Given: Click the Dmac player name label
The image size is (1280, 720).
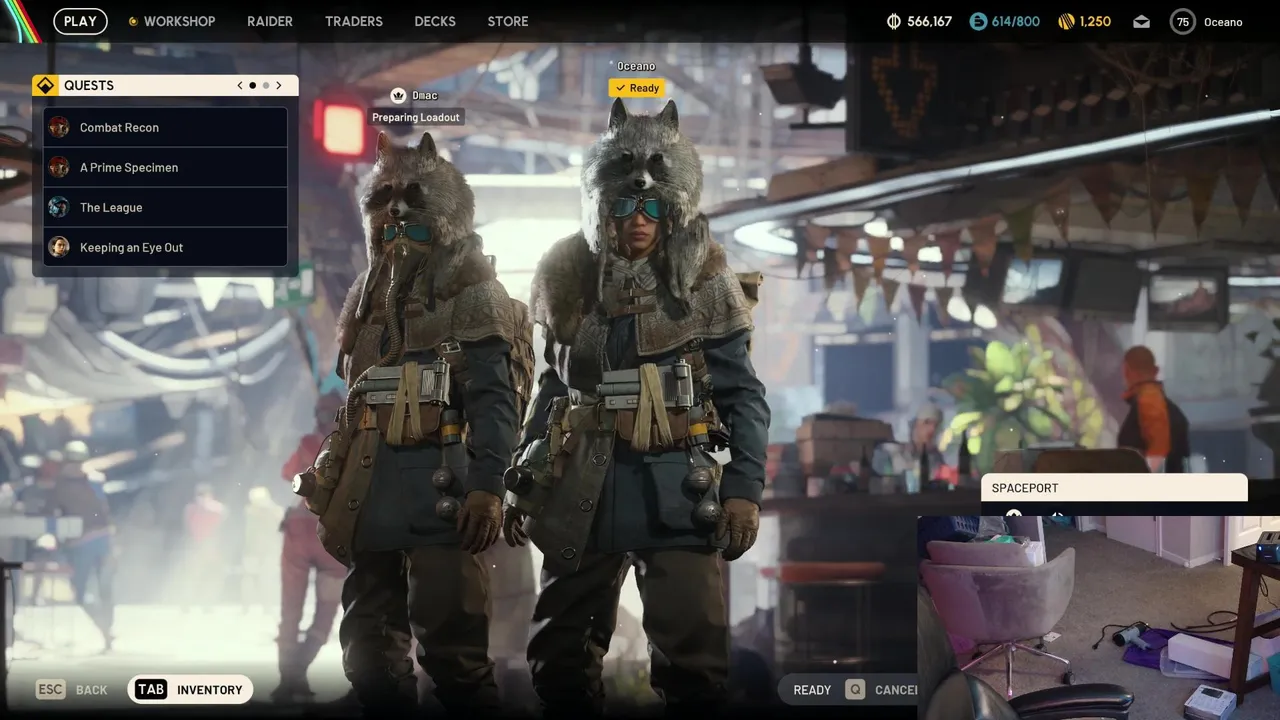Looking at the screenshot, I should coord(425,96).
